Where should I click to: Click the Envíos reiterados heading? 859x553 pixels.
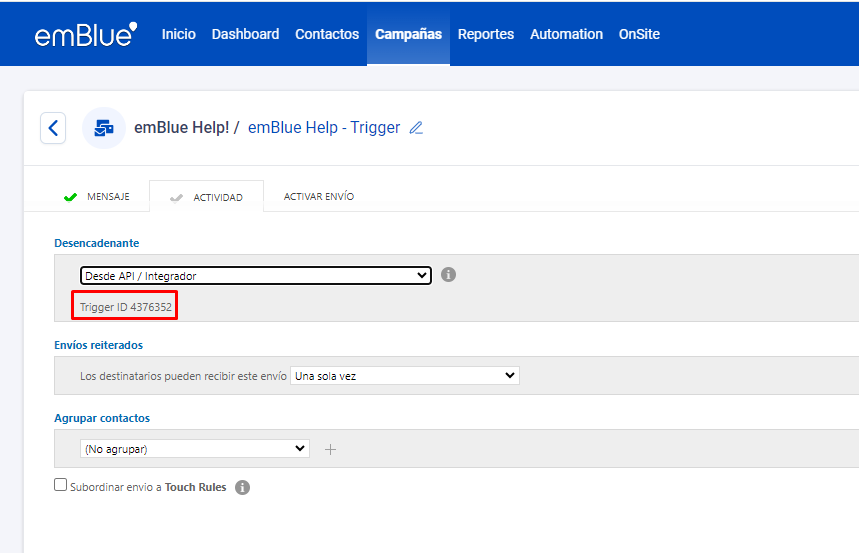coord(99,345)
